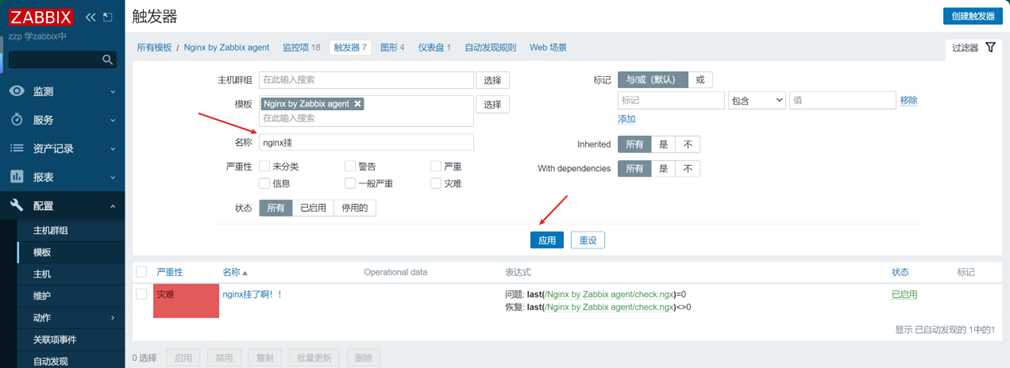Select 维护 in the sidebar
This screenshot has height=368, width=1010.
coord(42,296)
